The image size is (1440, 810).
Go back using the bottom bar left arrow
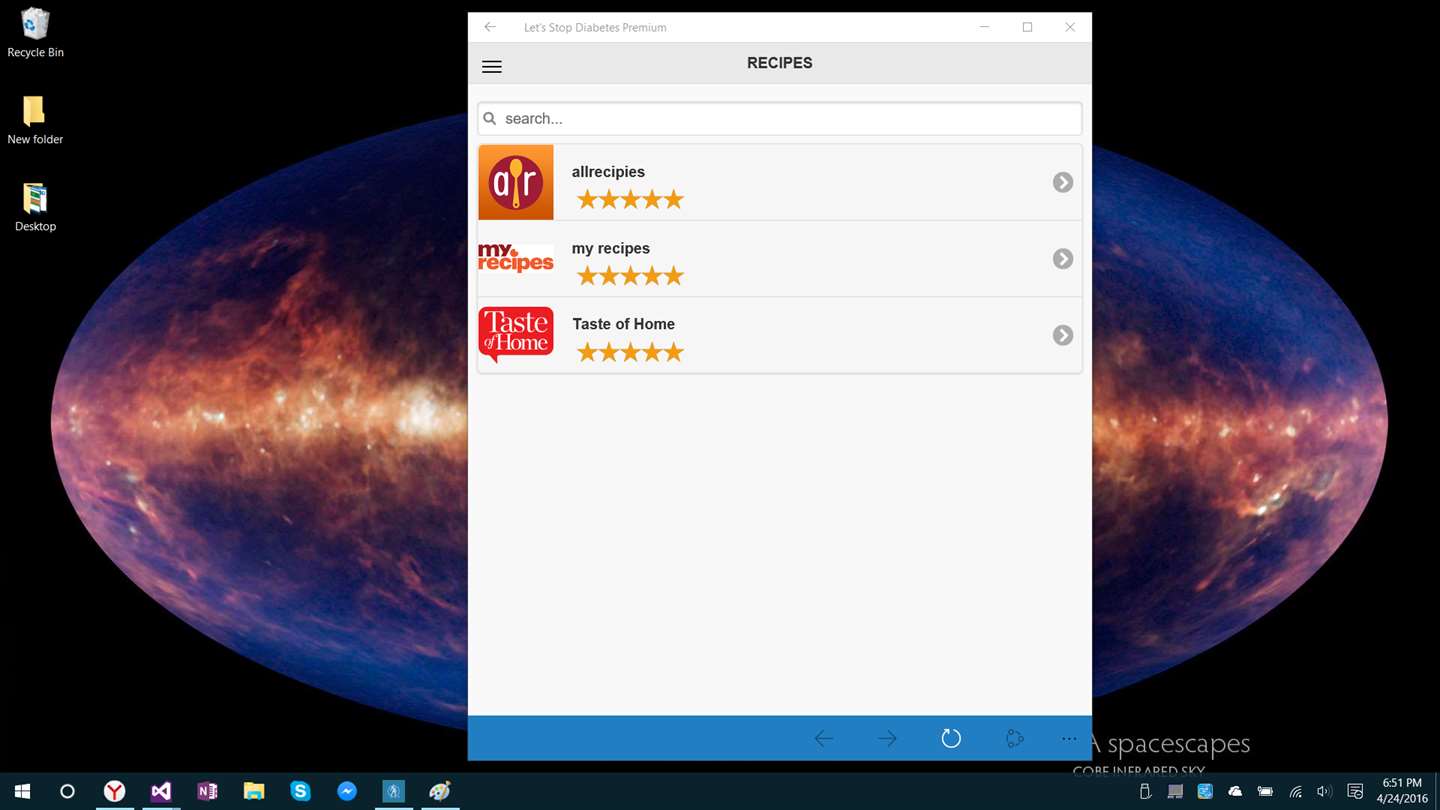824,739
